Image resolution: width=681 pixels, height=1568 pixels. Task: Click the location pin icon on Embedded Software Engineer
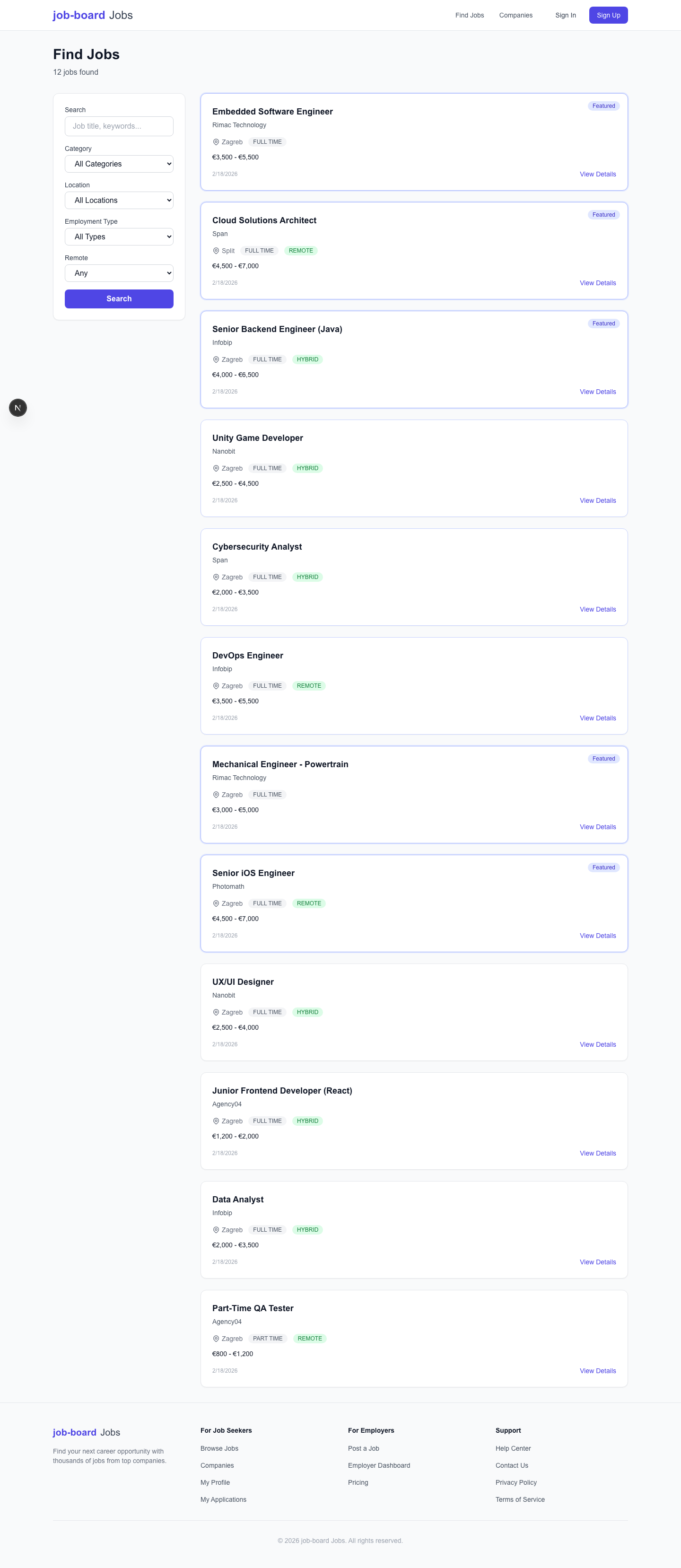tap(216, 142)
